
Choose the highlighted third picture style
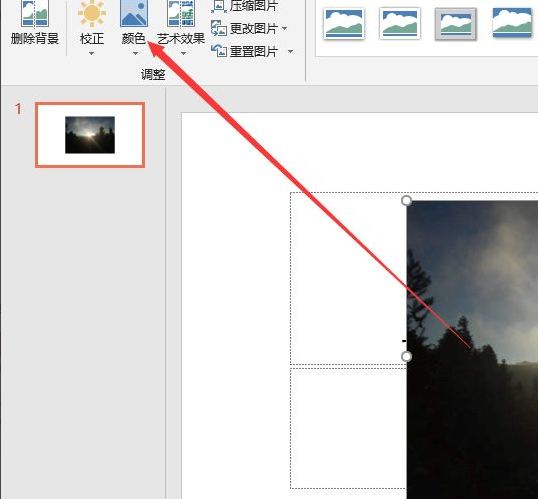[x=456, y=24]
